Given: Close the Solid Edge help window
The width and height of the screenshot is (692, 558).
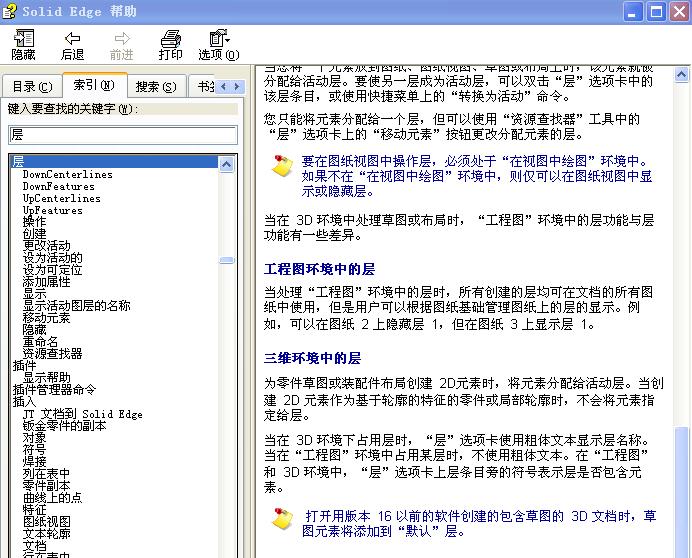Looking at the screenshot, I should [679, 12].
